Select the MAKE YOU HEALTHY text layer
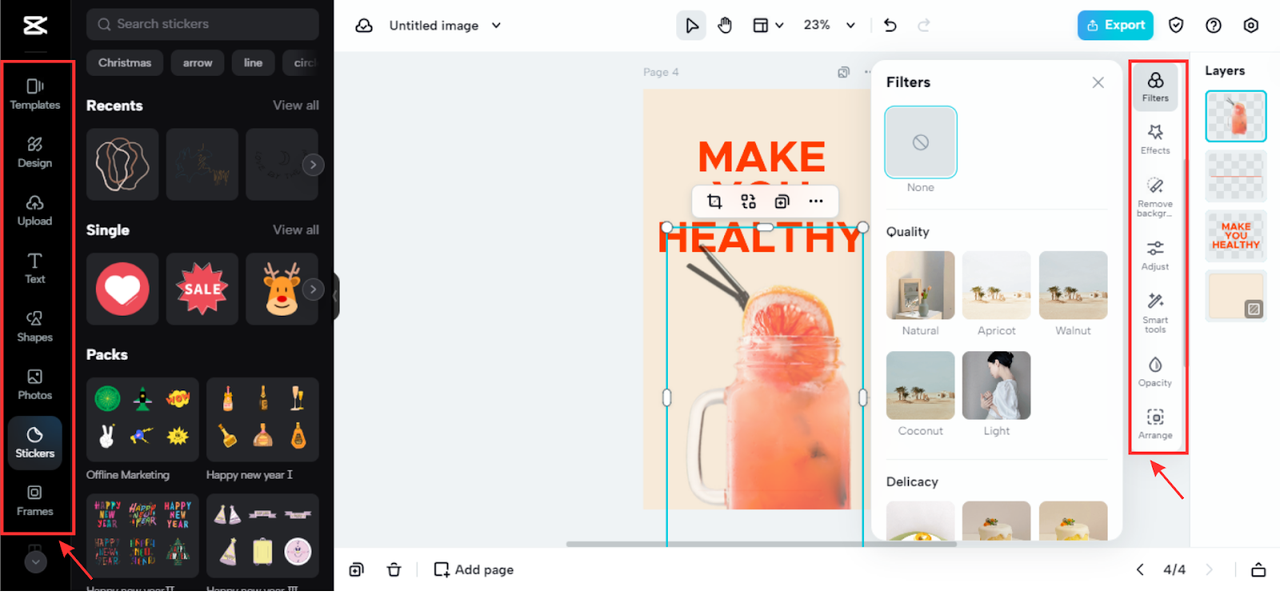Image resolution: width=1280 pixels, height=595 pixels. tap(1236, 236)
